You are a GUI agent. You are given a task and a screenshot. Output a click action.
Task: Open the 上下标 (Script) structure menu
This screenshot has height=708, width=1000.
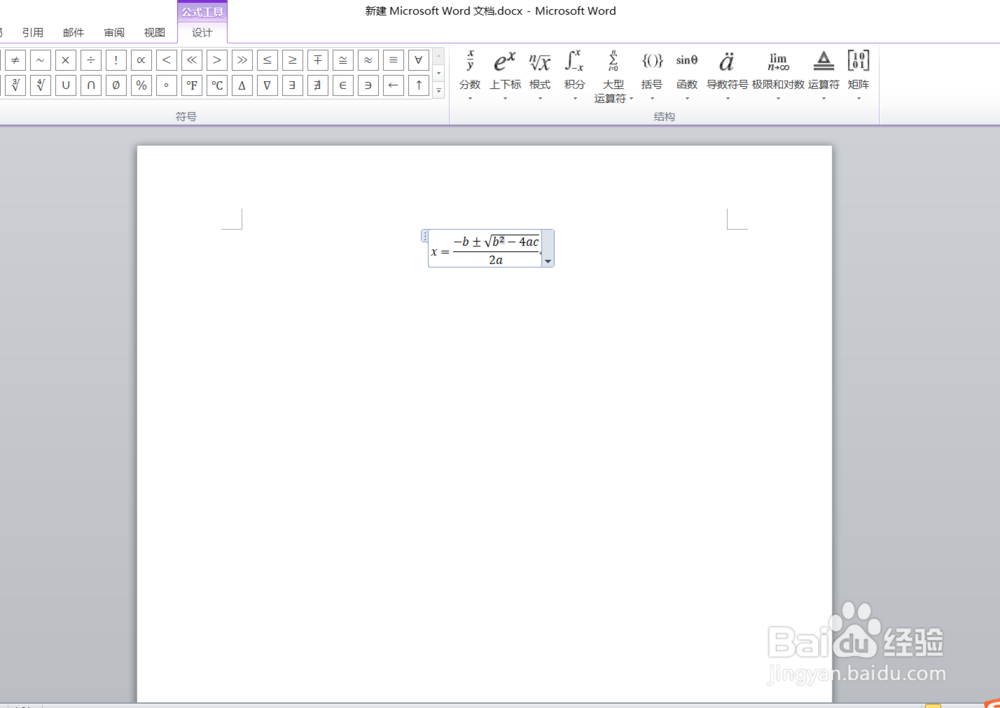505,75
